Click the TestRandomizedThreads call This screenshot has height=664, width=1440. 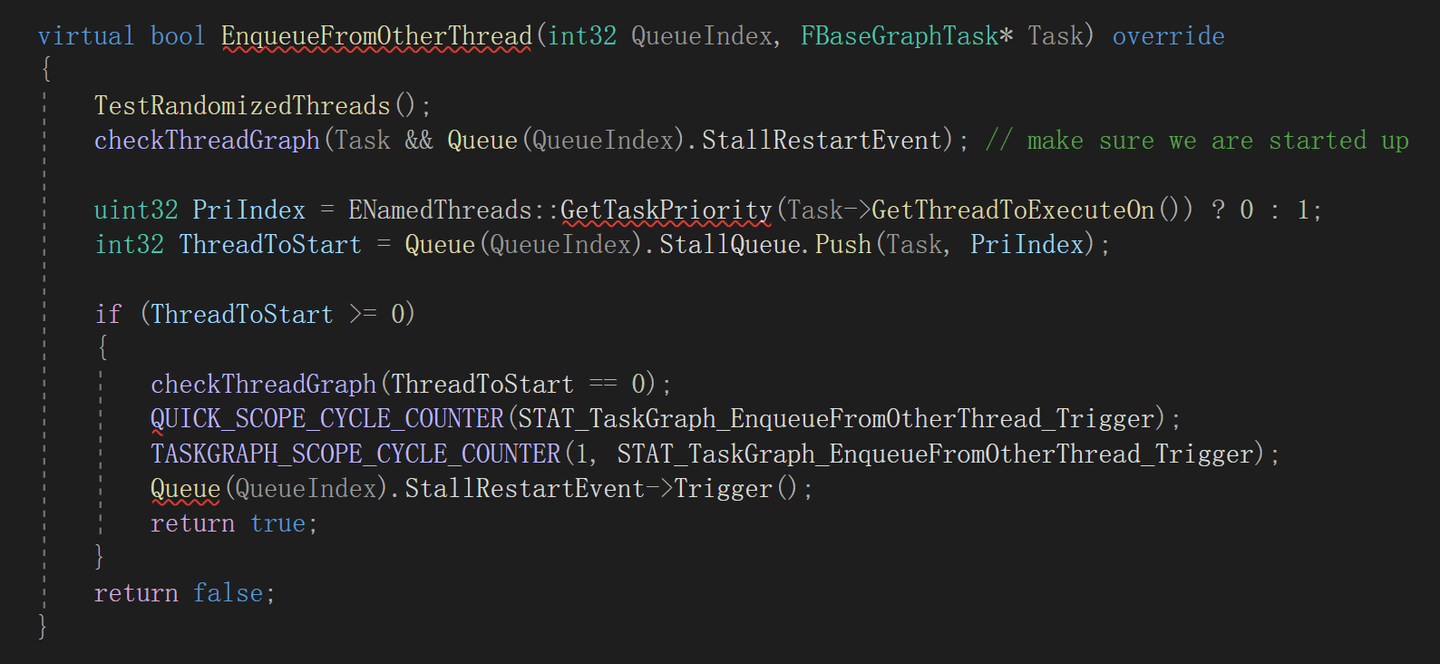241,106
